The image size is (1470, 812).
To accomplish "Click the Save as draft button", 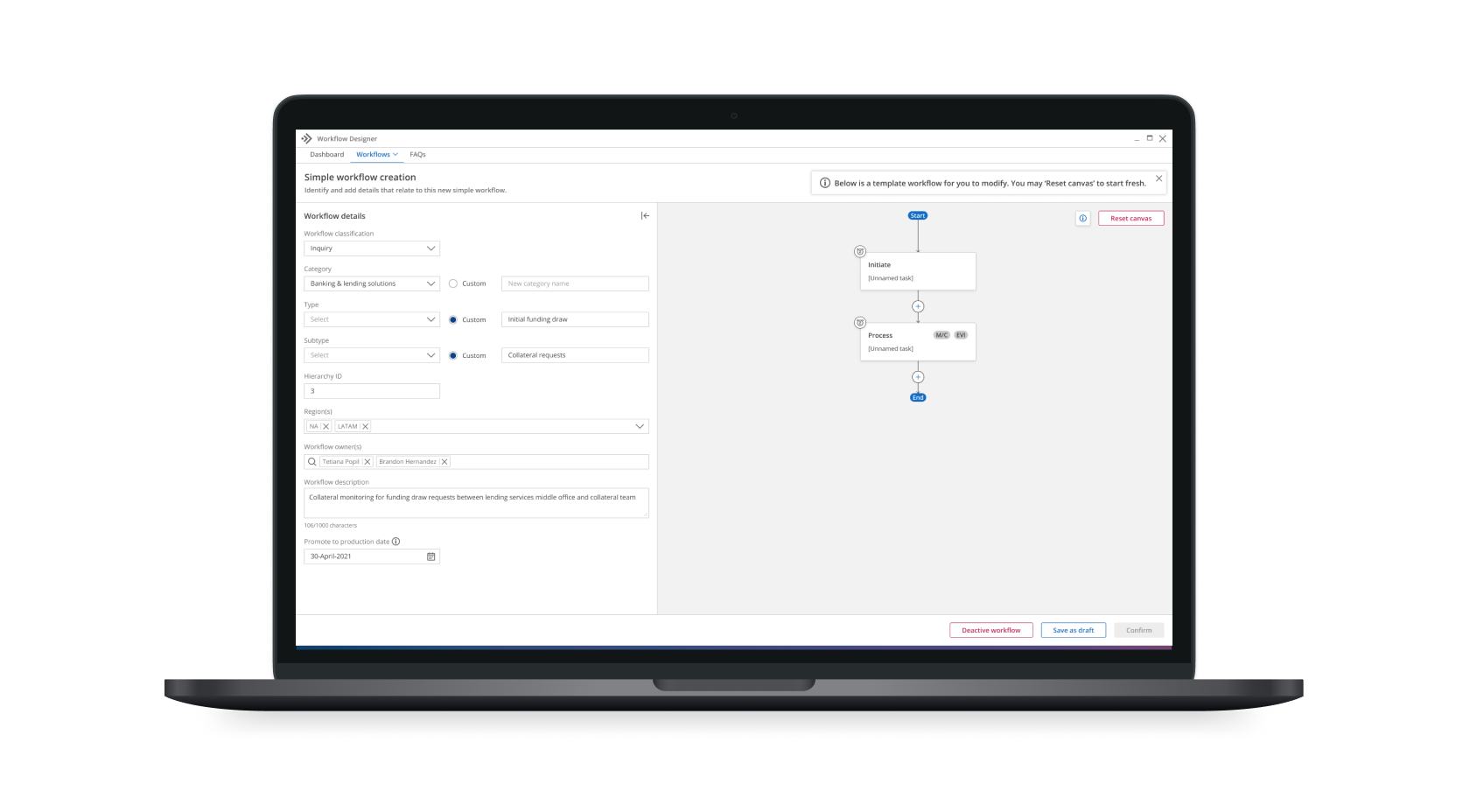I will (x=1073, y=630).
